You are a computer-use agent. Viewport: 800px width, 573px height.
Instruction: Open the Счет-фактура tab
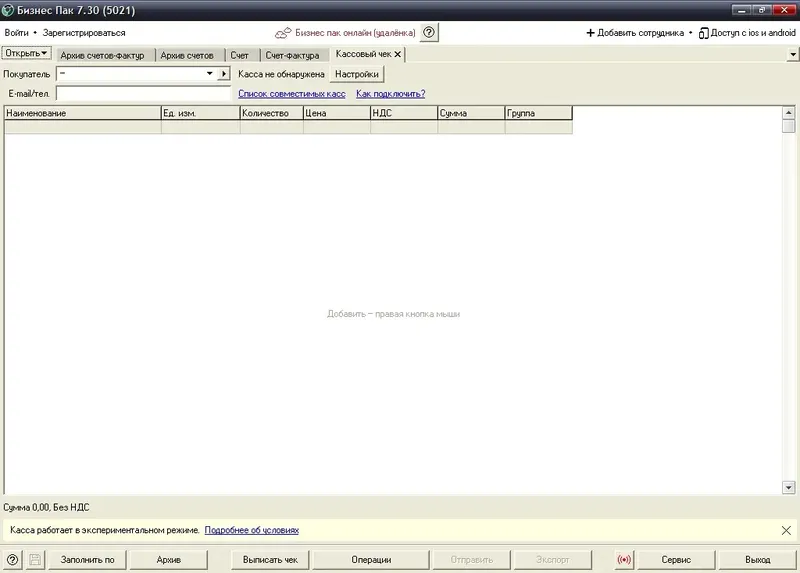coord(292,55)
